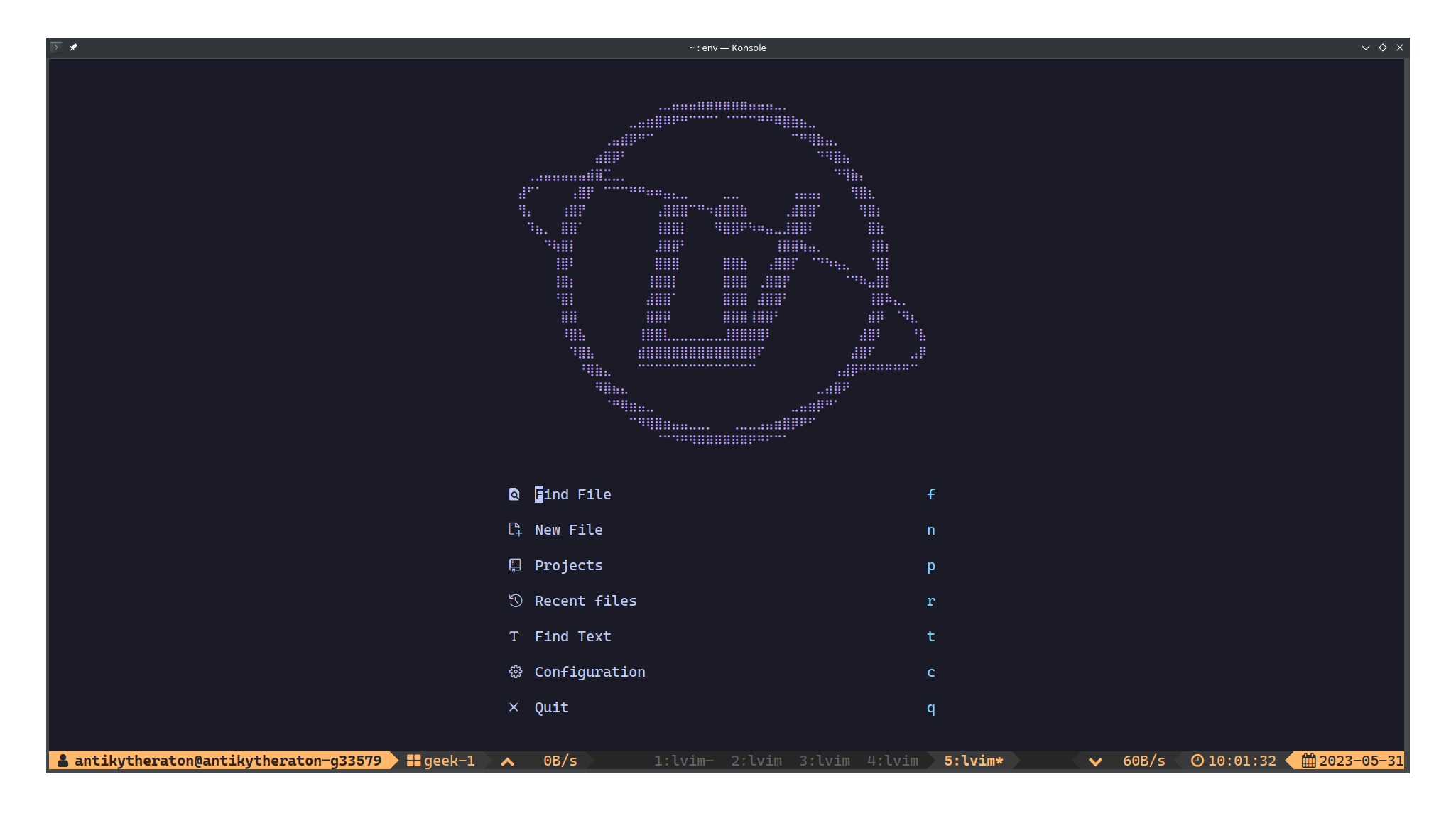Click the clock icon beside 10:01:32
This screenshot has height=828, width=1456.
(1197, 761)
